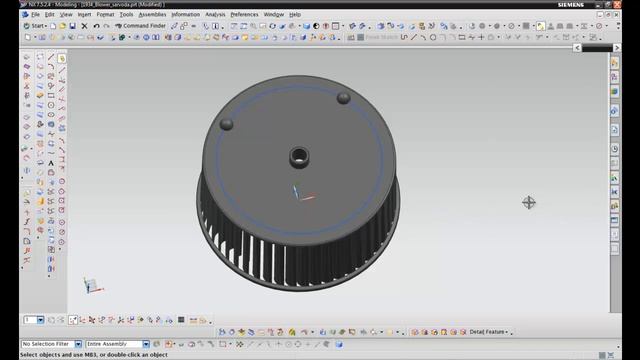Open the Format menu
The height and width of the screenshot is (360, 640).
click(x=105, y=14)
